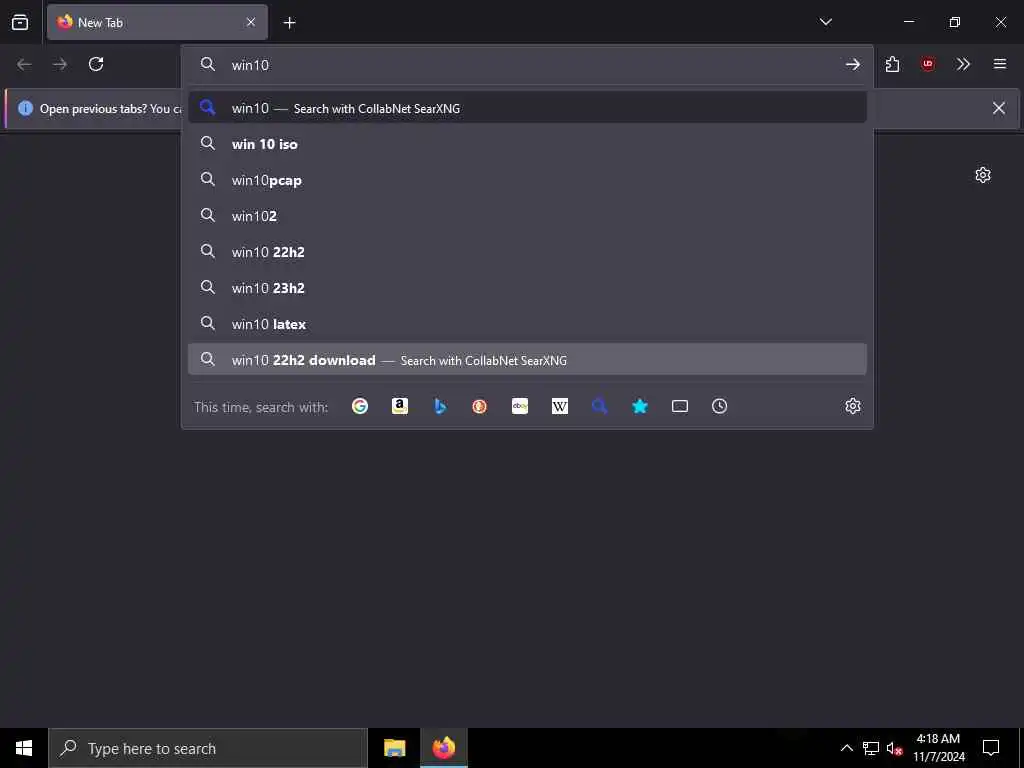Open the clock showing 4:18 AM
The height and width of the screenshot is (768, 1024).
938,748
